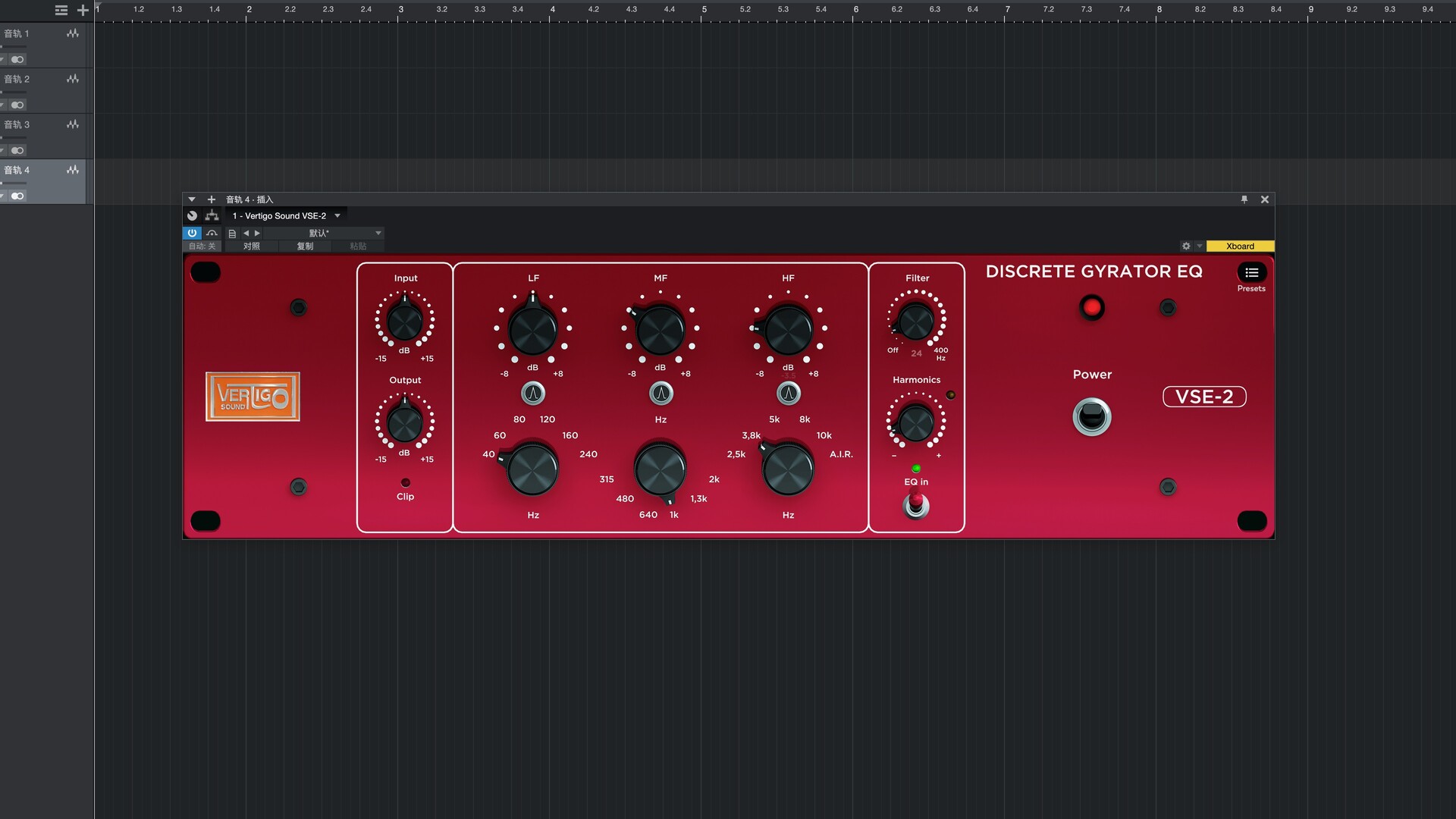This screenshot has height=819, width=1456.
Task: Flip the Power toggle switch
Action: click(1092, 416)
